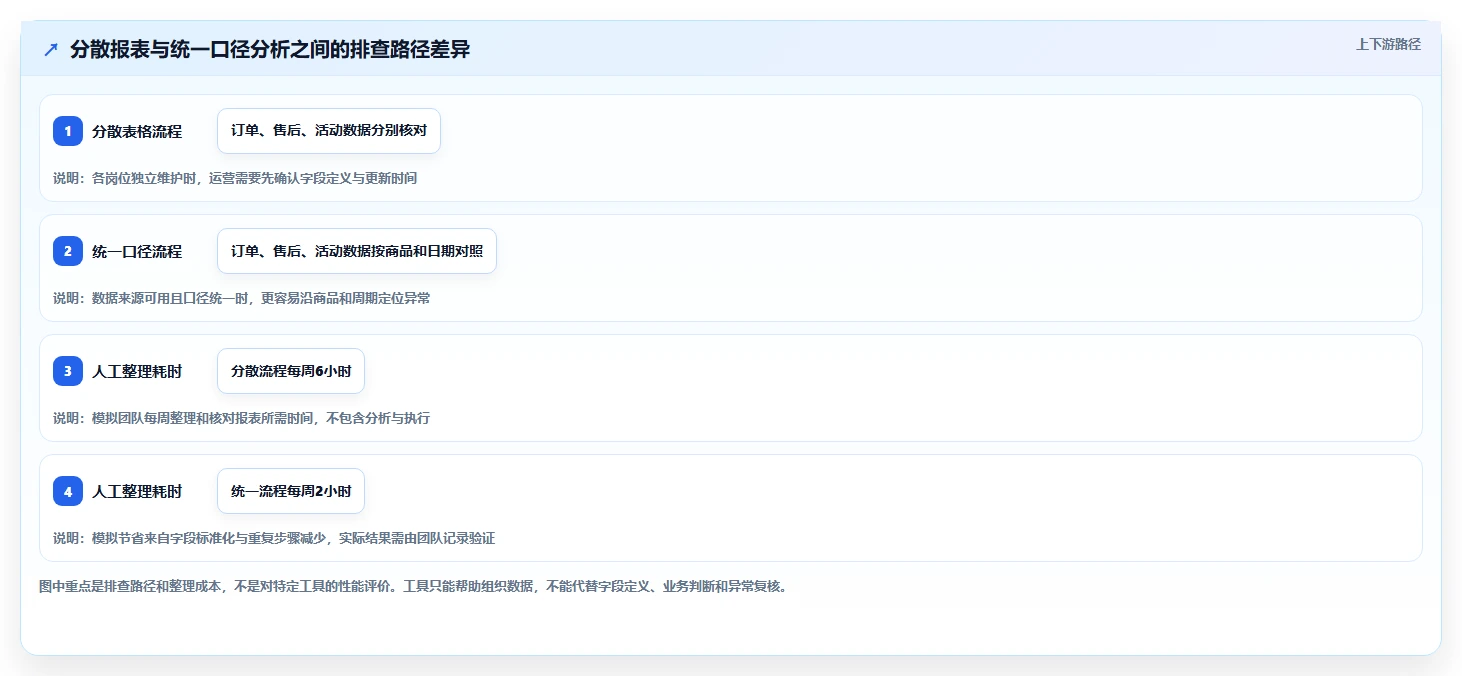Click the note starting 说明：模拟节省来自字段标准化
The width and height of the screenshot is (1462, 676).
coord(274,538)
